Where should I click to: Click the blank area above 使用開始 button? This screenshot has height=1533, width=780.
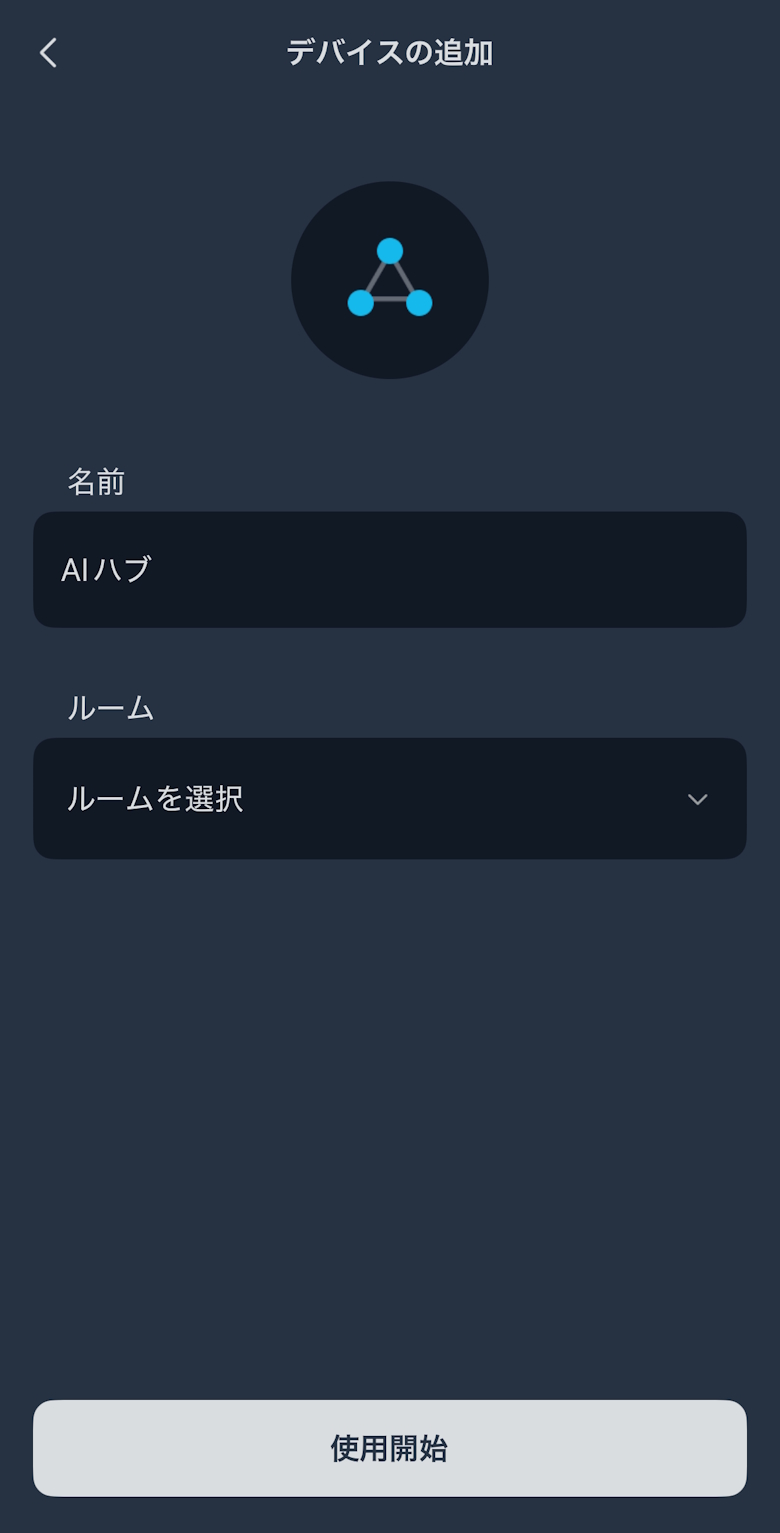[x=390, y=1200]
